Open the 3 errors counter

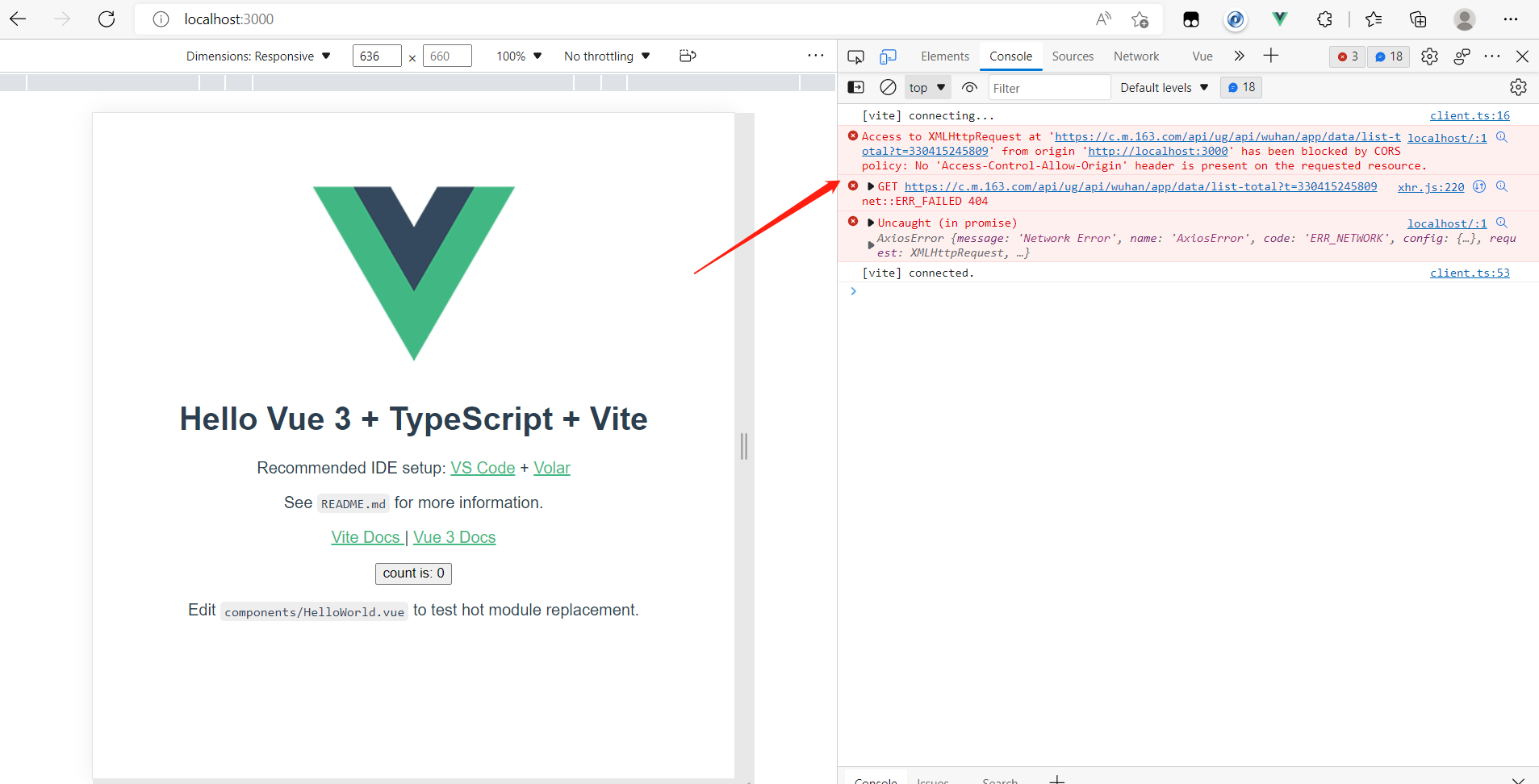[1348, 56]
